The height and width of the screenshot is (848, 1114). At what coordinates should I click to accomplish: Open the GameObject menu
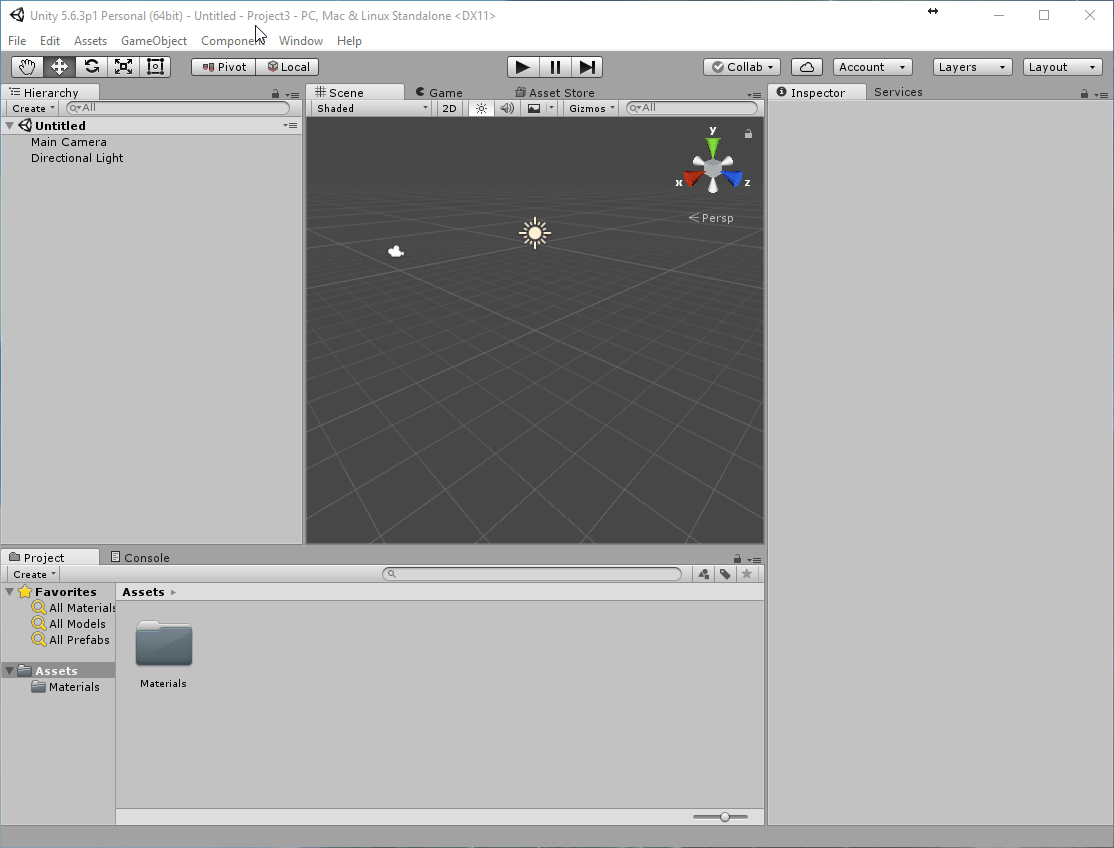(x=154, y=41)
